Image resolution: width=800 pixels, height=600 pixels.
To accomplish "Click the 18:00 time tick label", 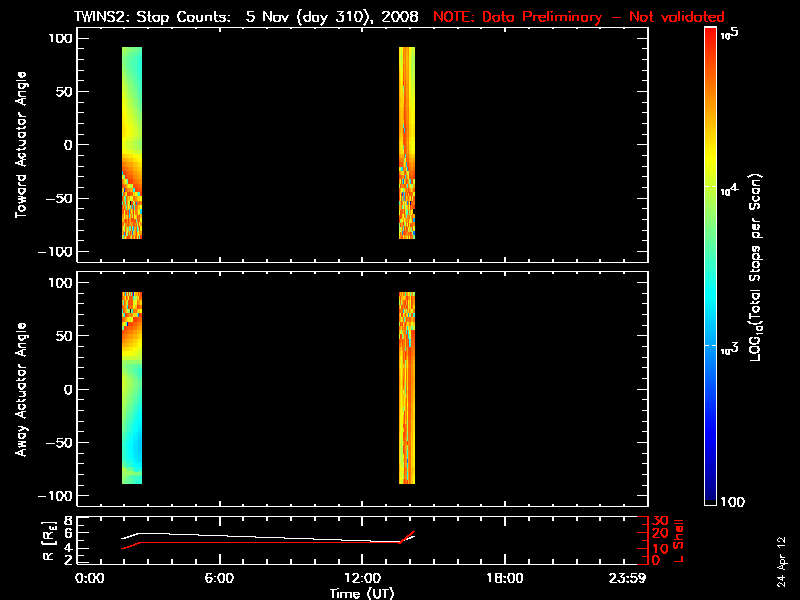I will tap(505, 579).
